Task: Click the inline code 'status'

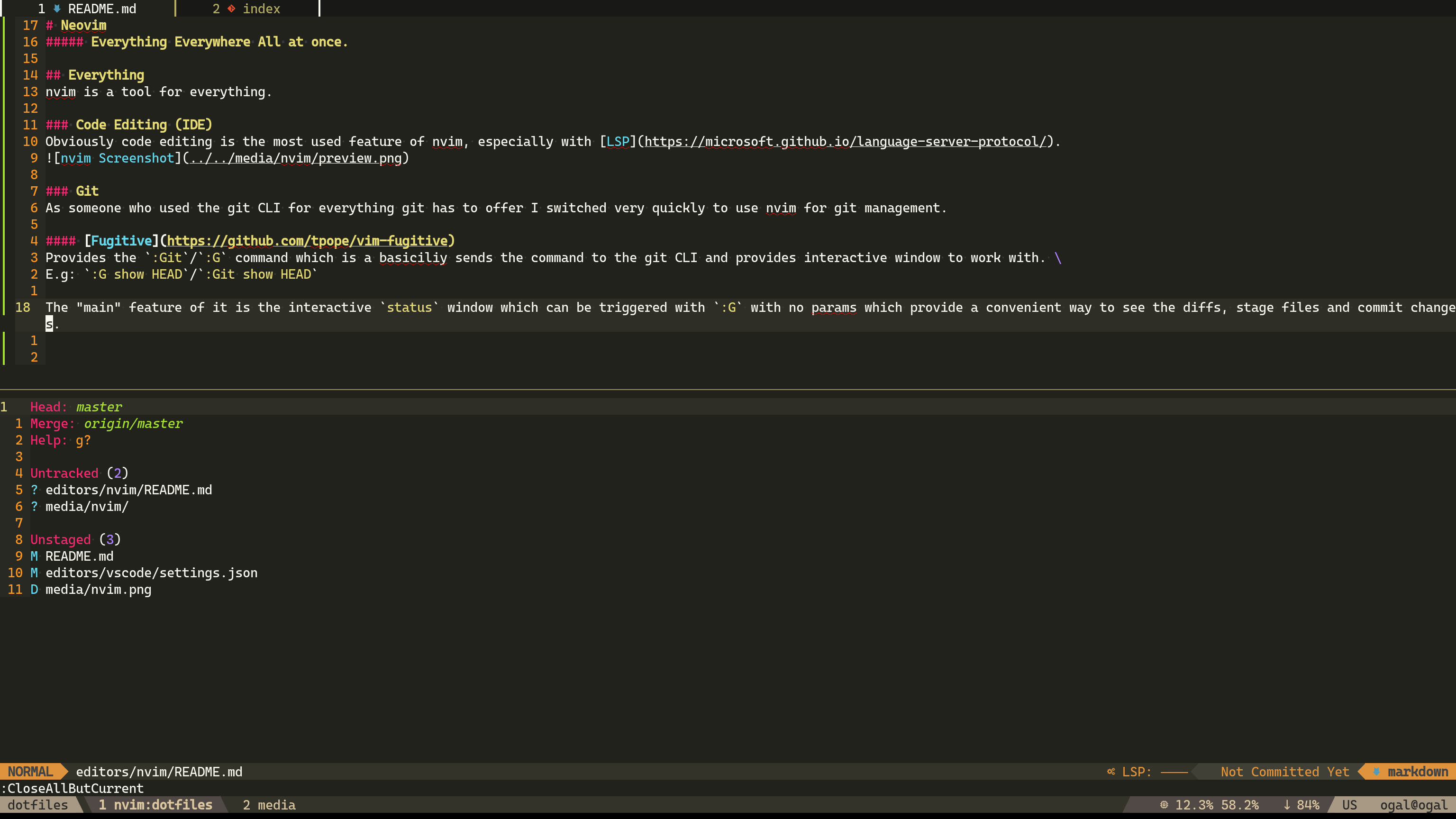Action: [x=409, y=308]
